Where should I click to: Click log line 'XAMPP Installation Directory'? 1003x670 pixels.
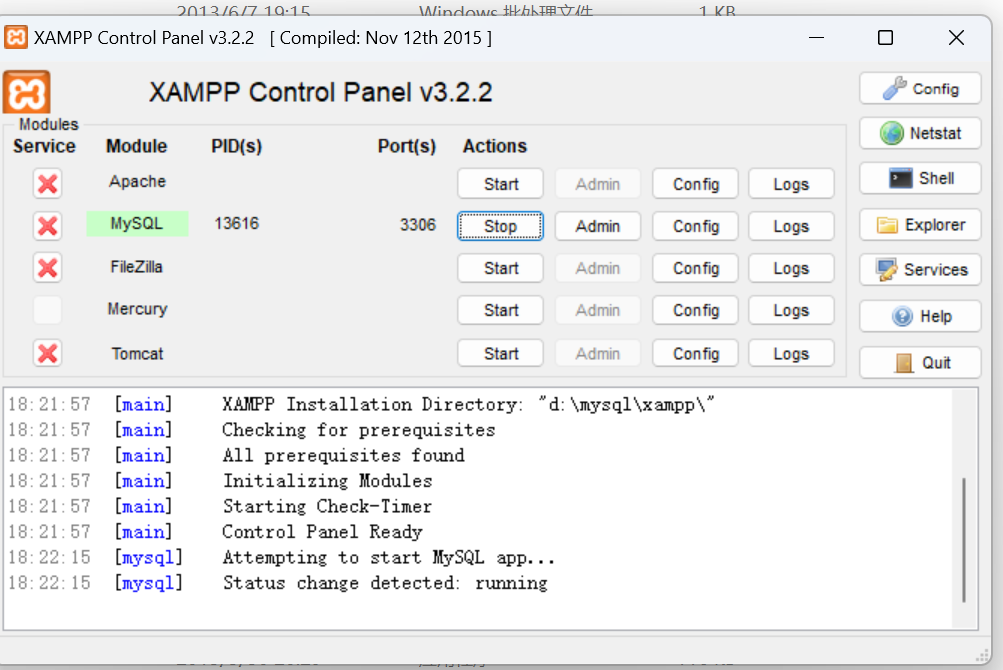point(468,404)
